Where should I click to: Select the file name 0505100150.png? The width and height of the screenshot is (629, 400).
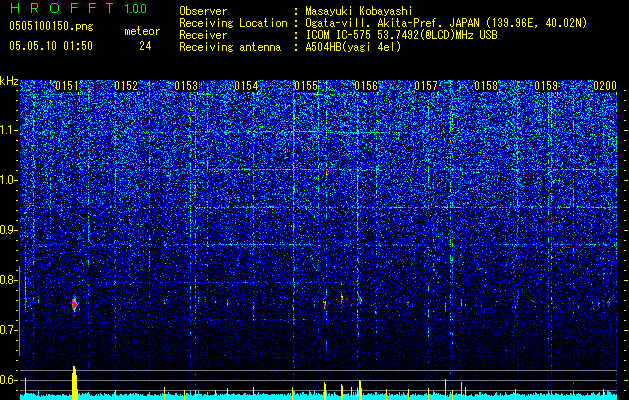[51, 26]
